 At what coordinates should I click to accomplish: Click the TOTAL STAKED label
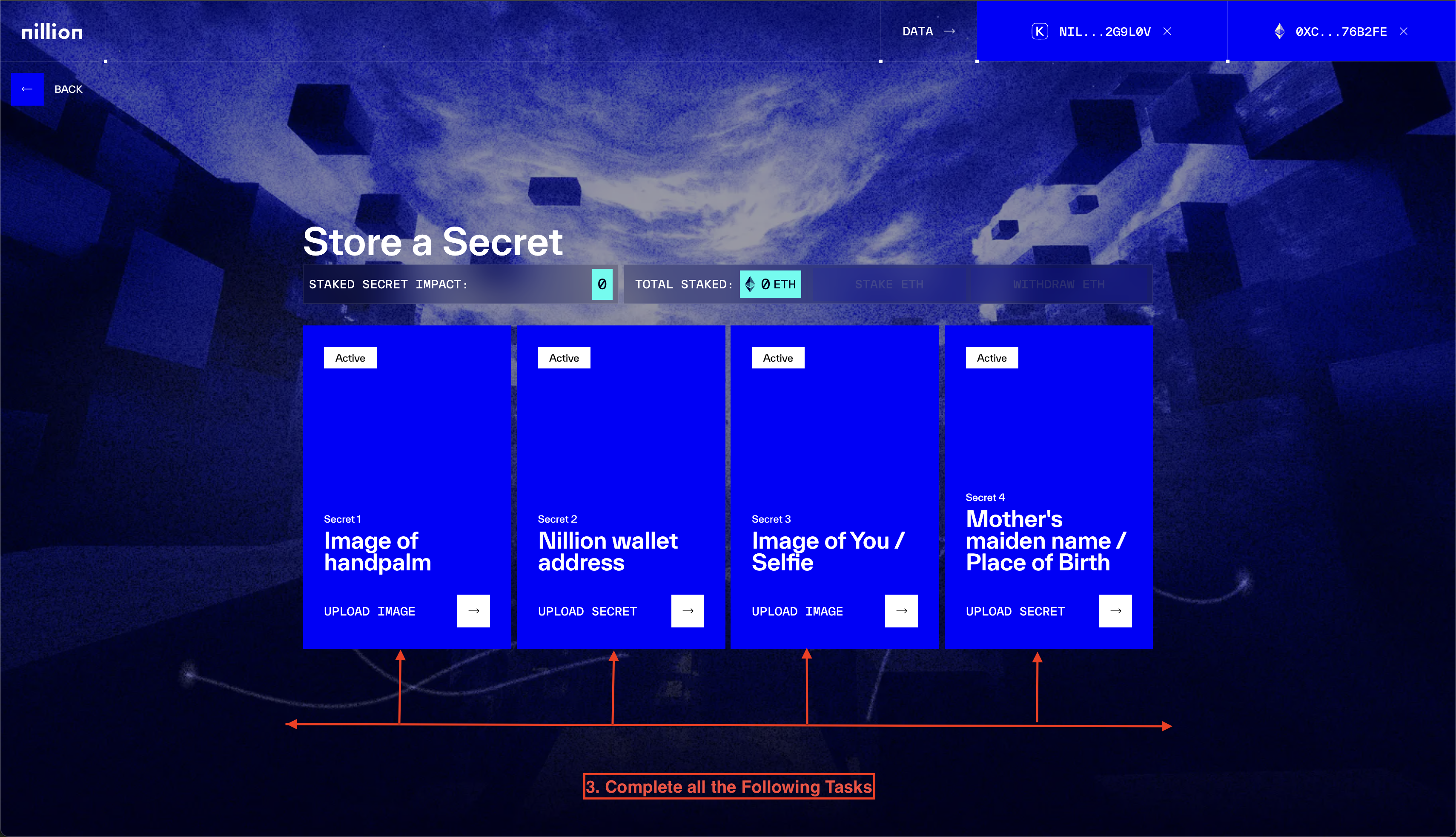tap(684, 284)
